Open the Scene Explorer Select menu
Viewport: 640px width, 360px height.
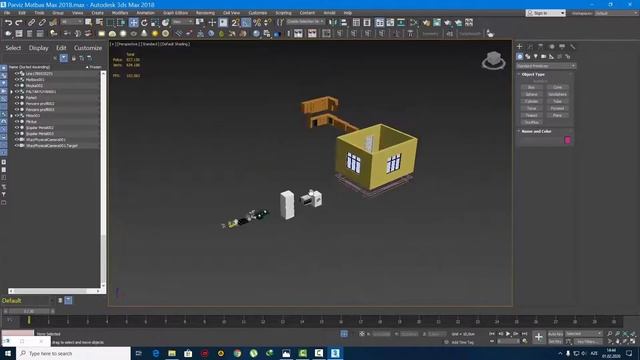coord(13,48)
